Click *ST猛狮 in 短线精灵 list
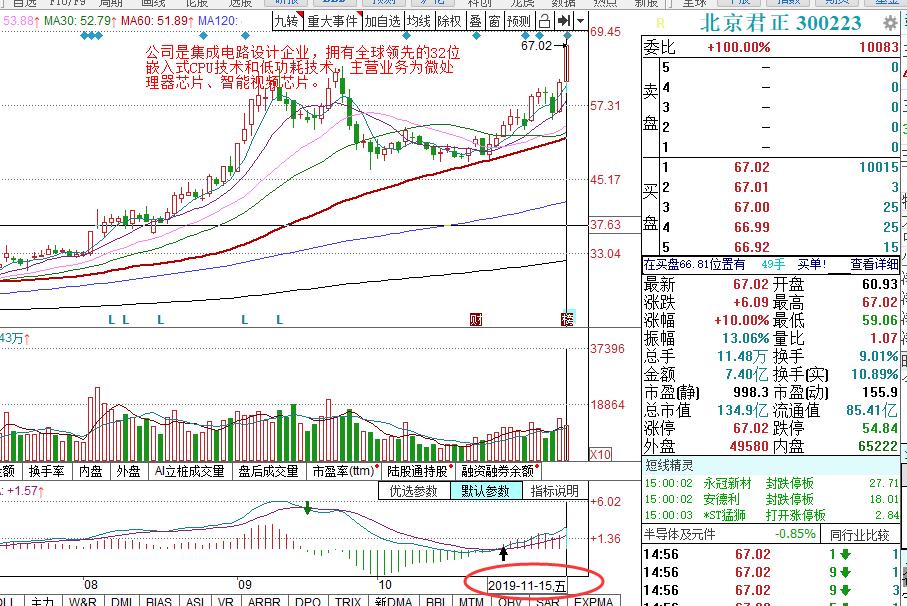 (x=724, y=515)
